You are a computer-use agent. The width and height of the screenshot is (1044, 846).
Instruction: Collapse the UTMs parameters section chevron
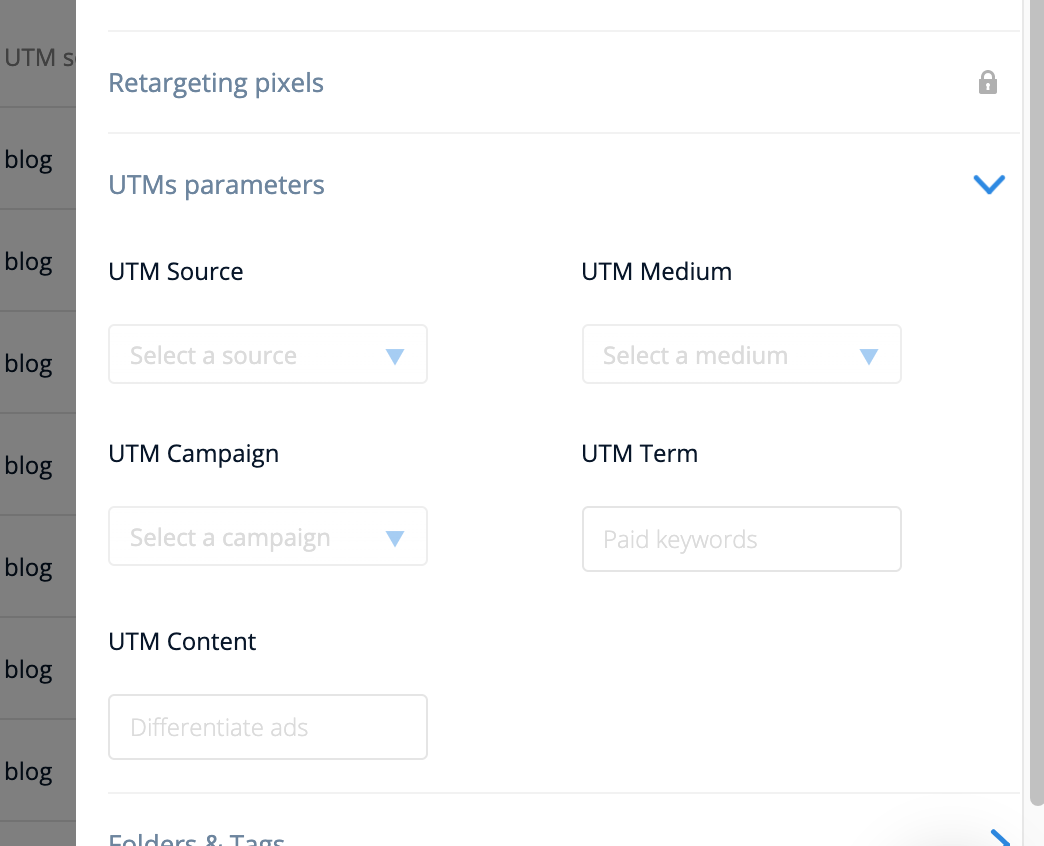(x=988, y=184)
